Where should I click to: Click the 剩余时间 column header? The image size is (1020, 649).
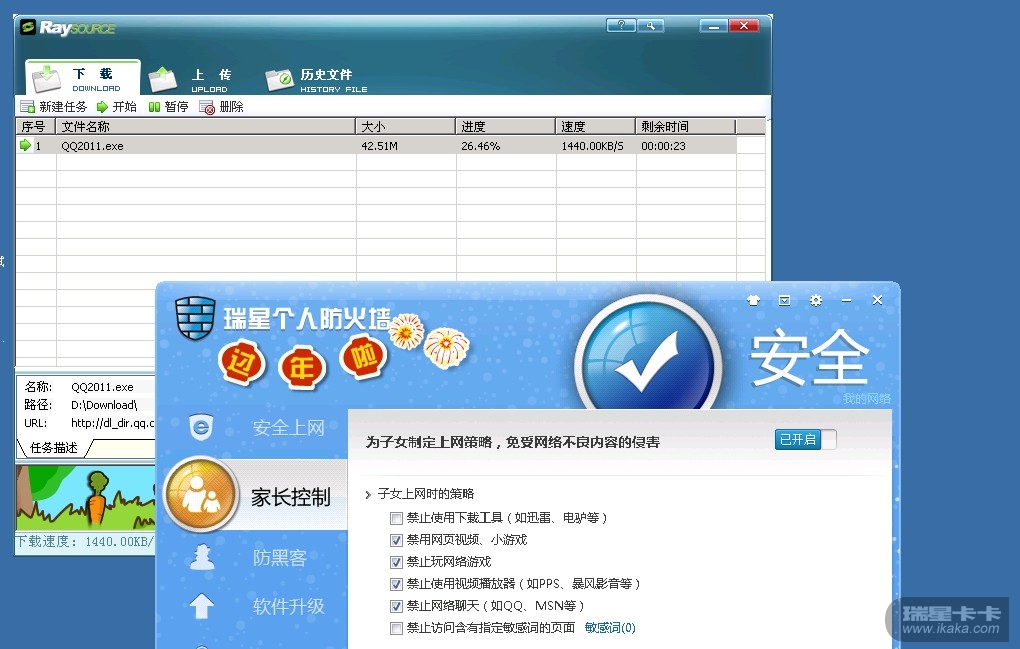pos(686,126)
